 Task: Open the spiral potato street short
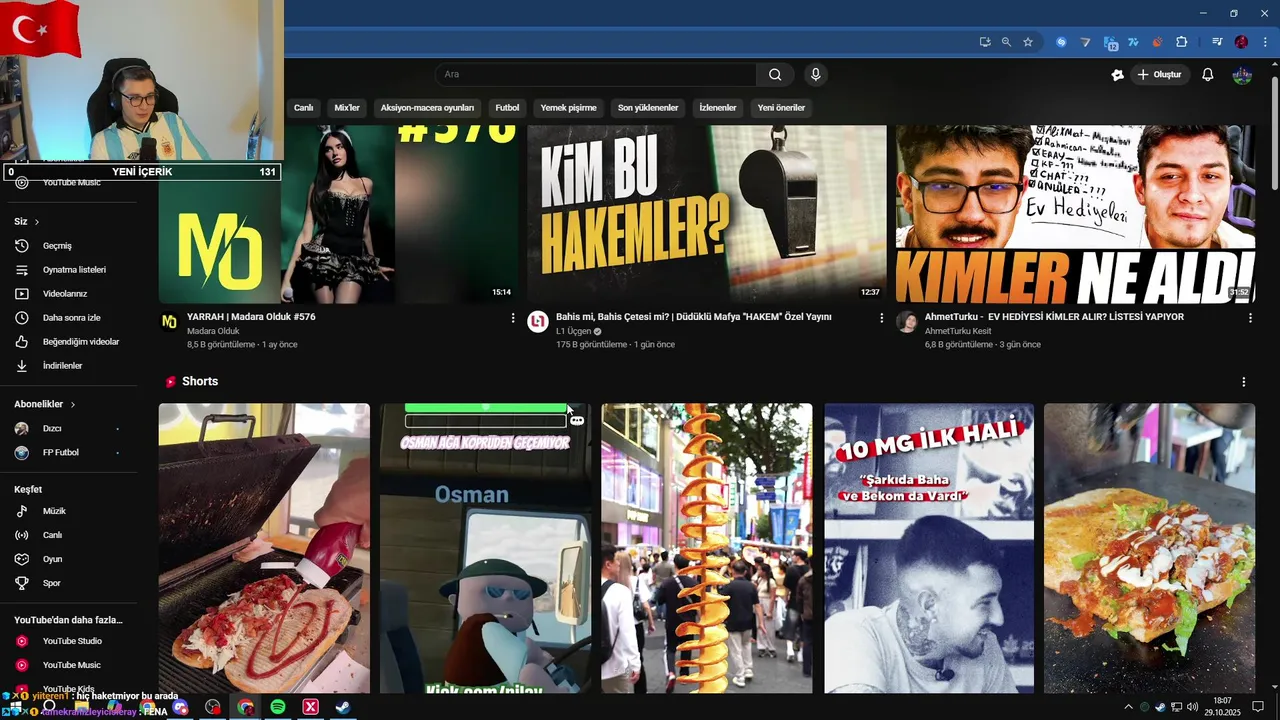point(707,548)
